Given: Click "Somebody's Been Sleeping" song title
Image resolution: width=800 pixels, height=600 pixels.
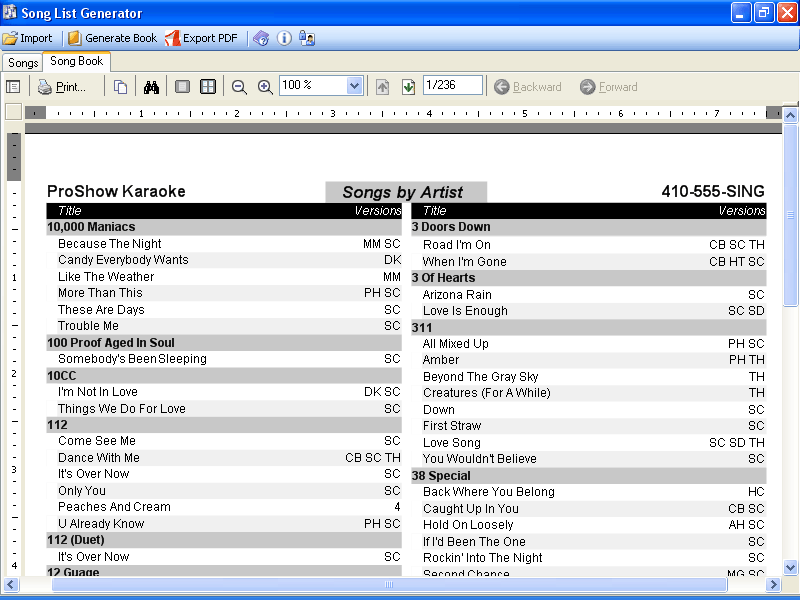Looking at the screenshot, I should click(x=133, y=359).
